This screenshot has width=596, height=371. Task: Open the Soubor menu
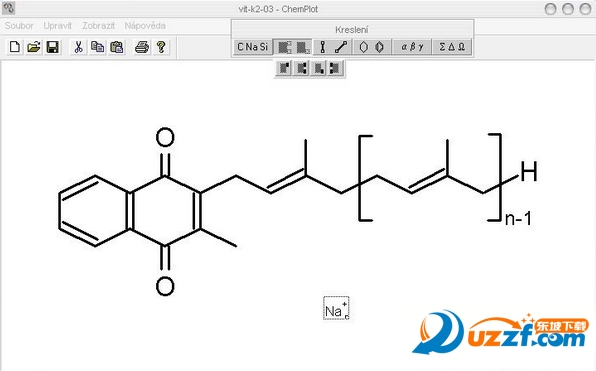tap(19, 26)
